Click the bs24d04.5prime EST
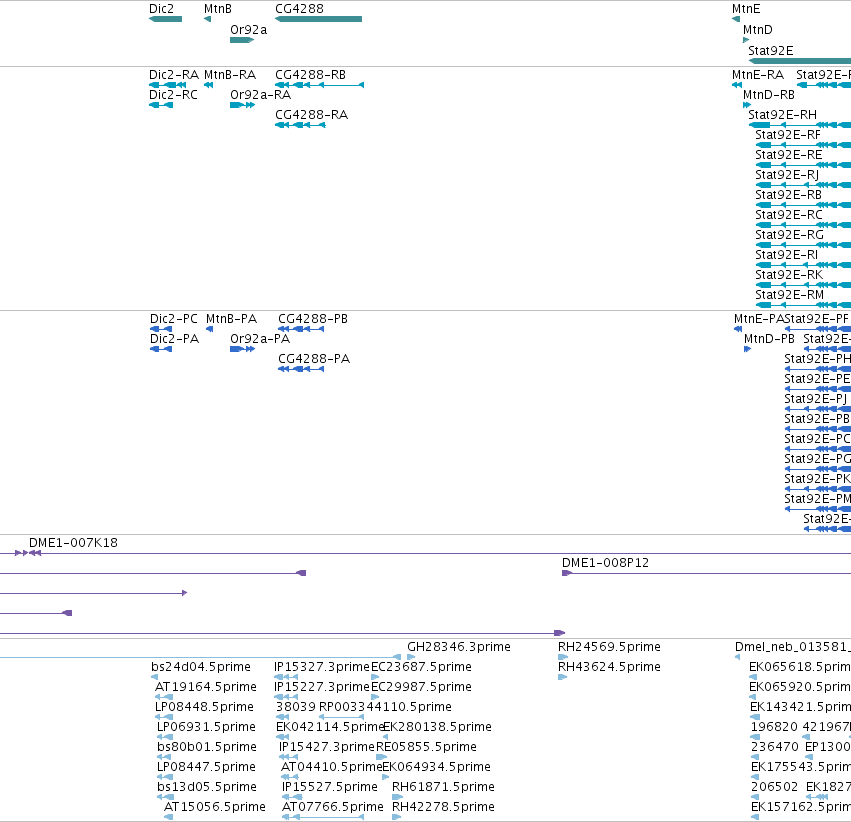The image size is (851, 822). [x=155, y=677]
